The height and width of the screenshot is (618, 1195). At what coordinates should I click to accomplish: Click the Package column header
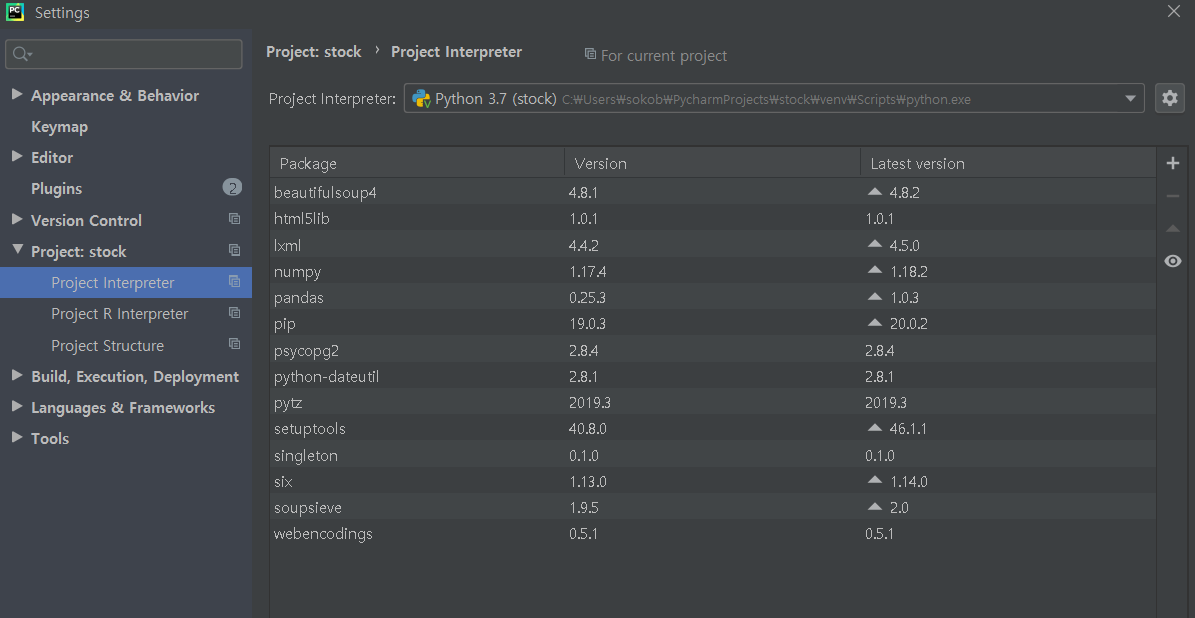(x=417, y=163)
